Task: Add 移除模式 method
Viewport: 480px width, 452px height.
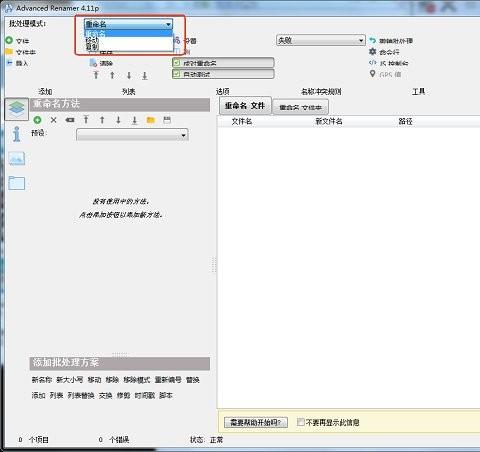Action: [137, 380]
